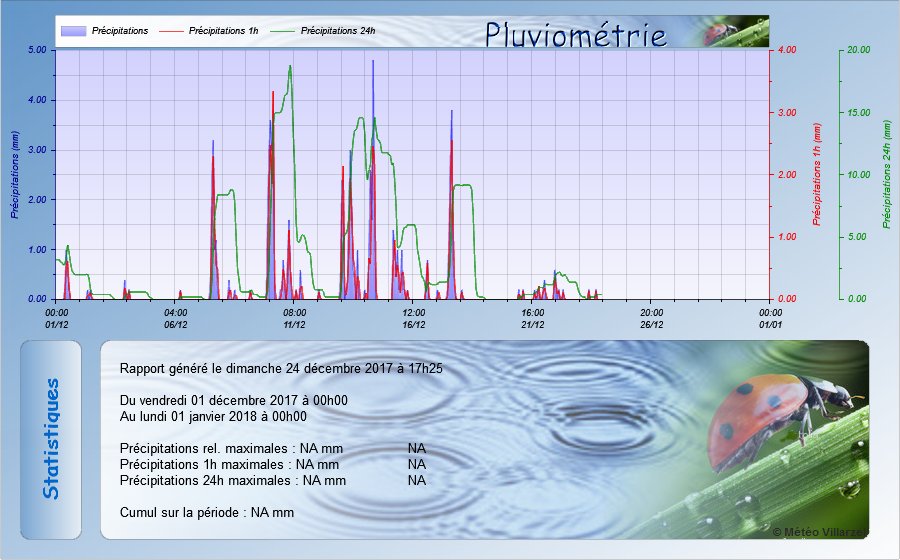
Task: Click the red axis value 4.00
Action: [x=787, y=50]
